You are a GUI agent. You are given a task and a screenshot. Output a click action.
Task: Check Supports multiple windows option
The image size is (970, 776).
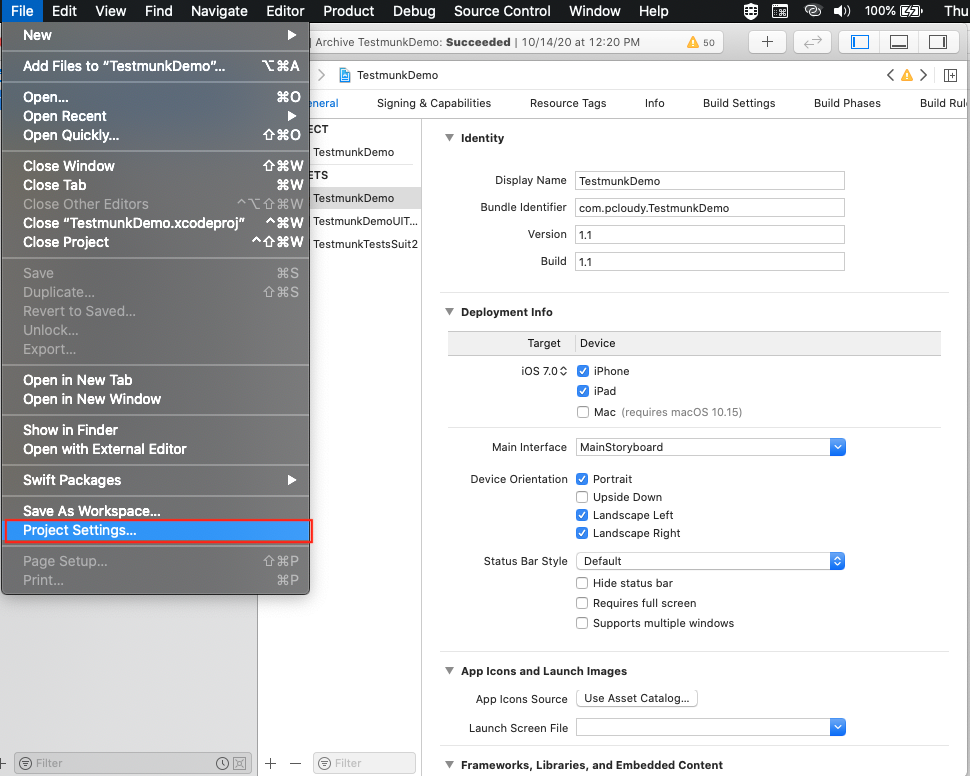pos(582,623)
